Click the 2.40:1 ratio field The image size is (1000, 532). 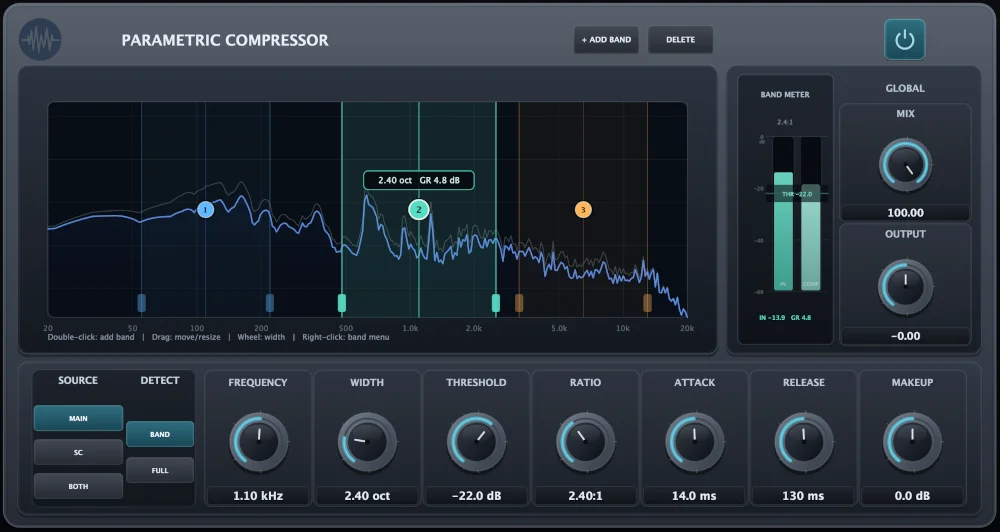point(585,496)
